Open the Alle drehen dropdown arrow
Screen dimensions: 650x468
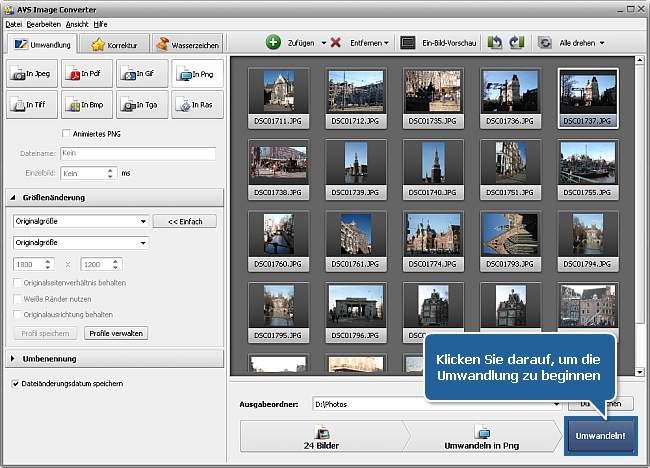point(602,44)
